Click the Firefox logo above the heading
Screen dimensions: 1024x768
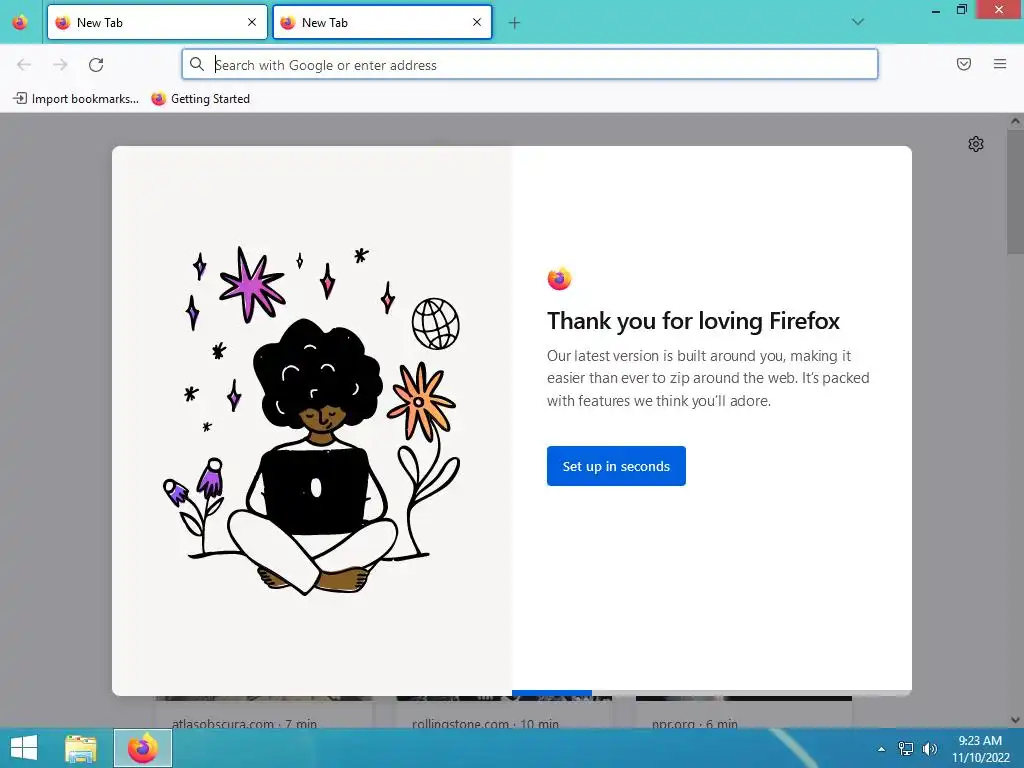click(x=559, y=279)
